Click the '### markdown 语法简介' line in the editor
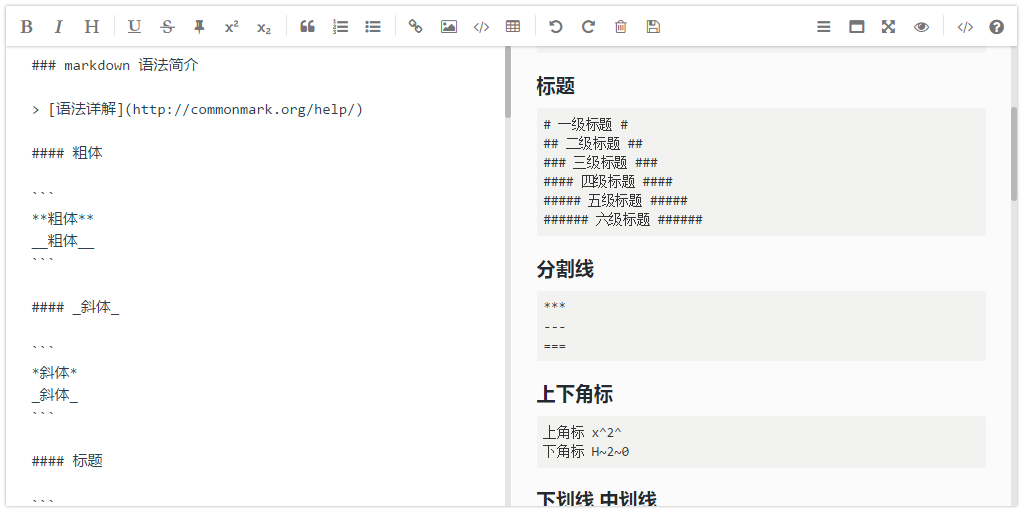This screenshot has height=512, width=1024. (115, 65)
